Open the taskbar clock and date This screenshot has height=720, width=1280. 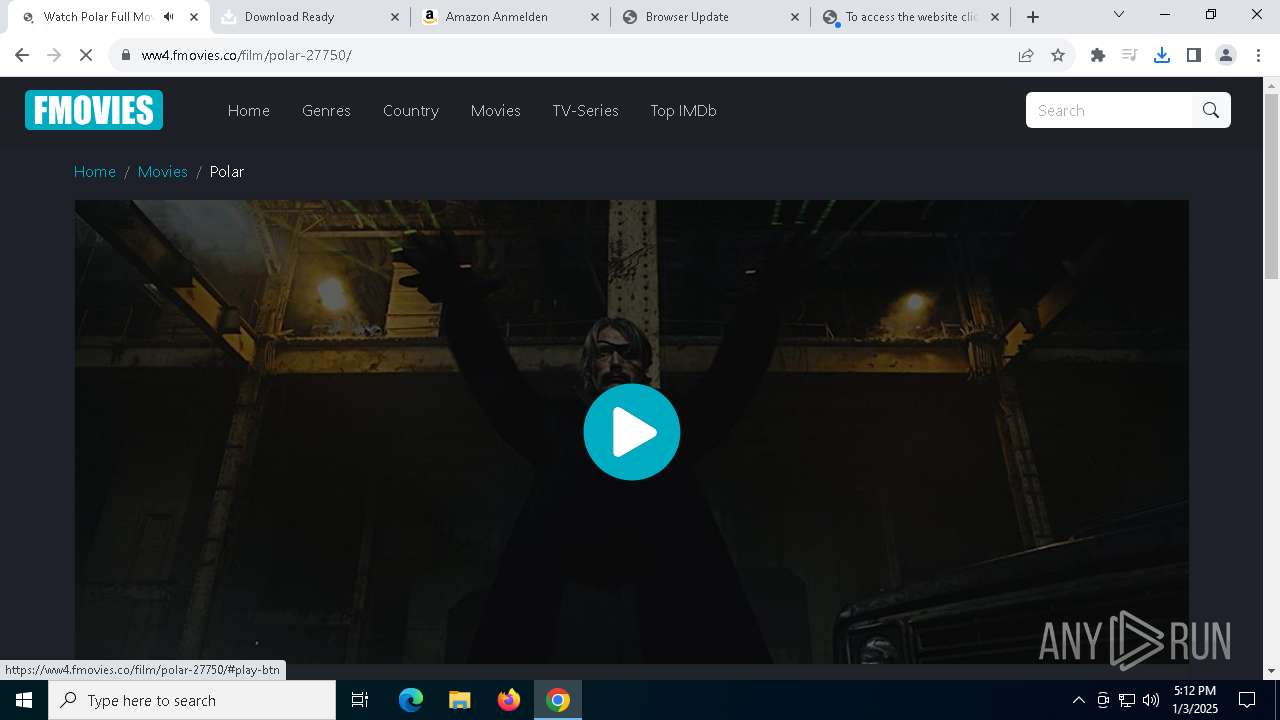[1195, 700]
